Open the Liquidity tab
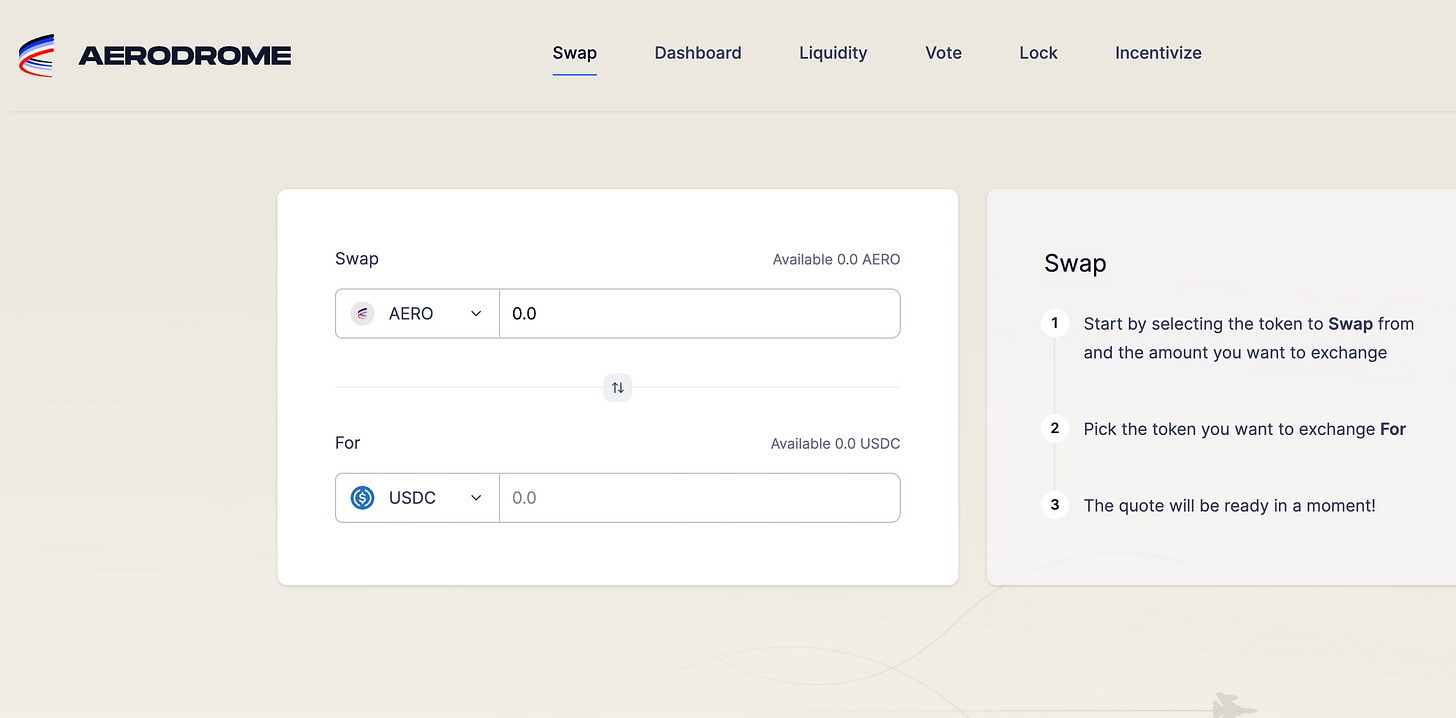 (x=833, y=53)
